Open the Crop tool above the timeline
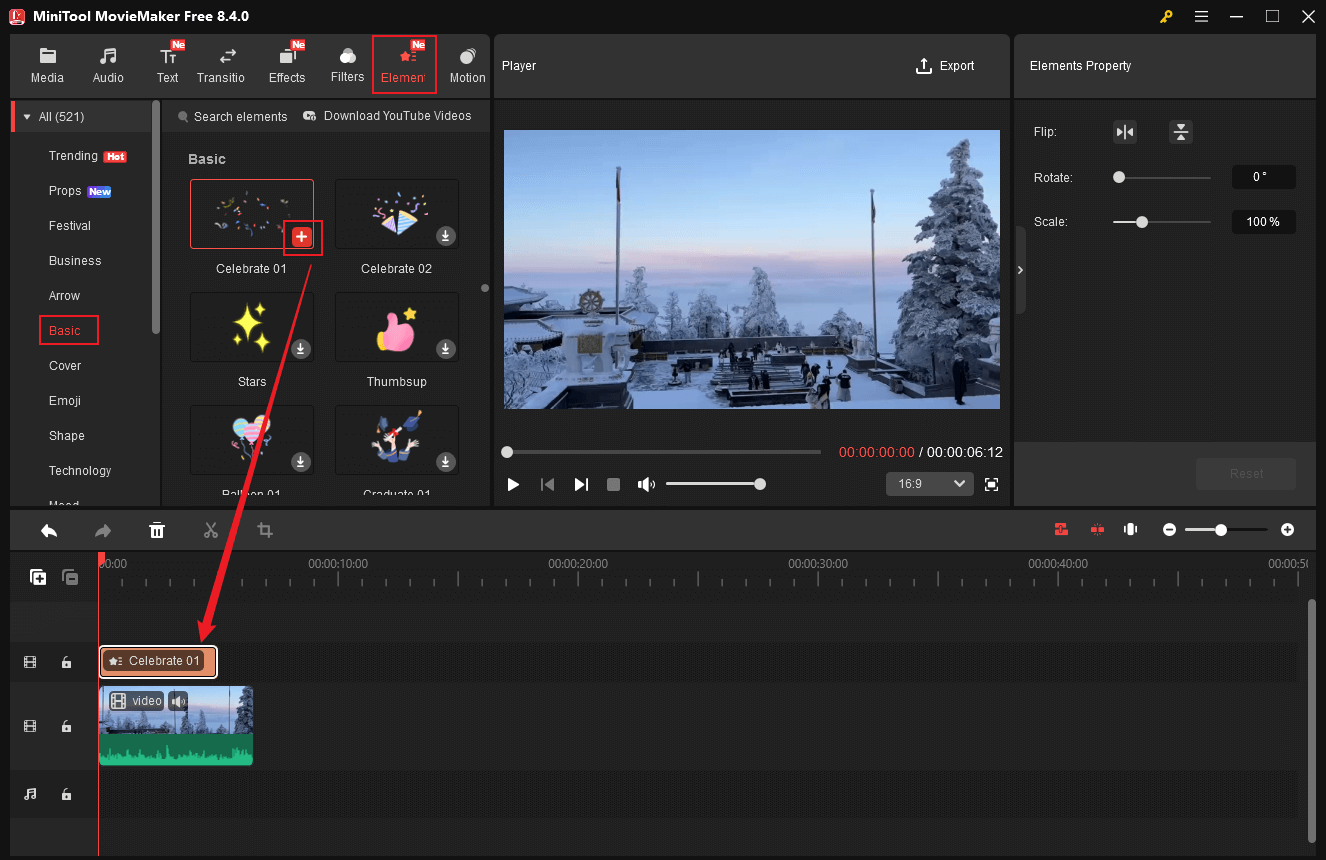This screenshot has height=860, width=1326. 265,530
